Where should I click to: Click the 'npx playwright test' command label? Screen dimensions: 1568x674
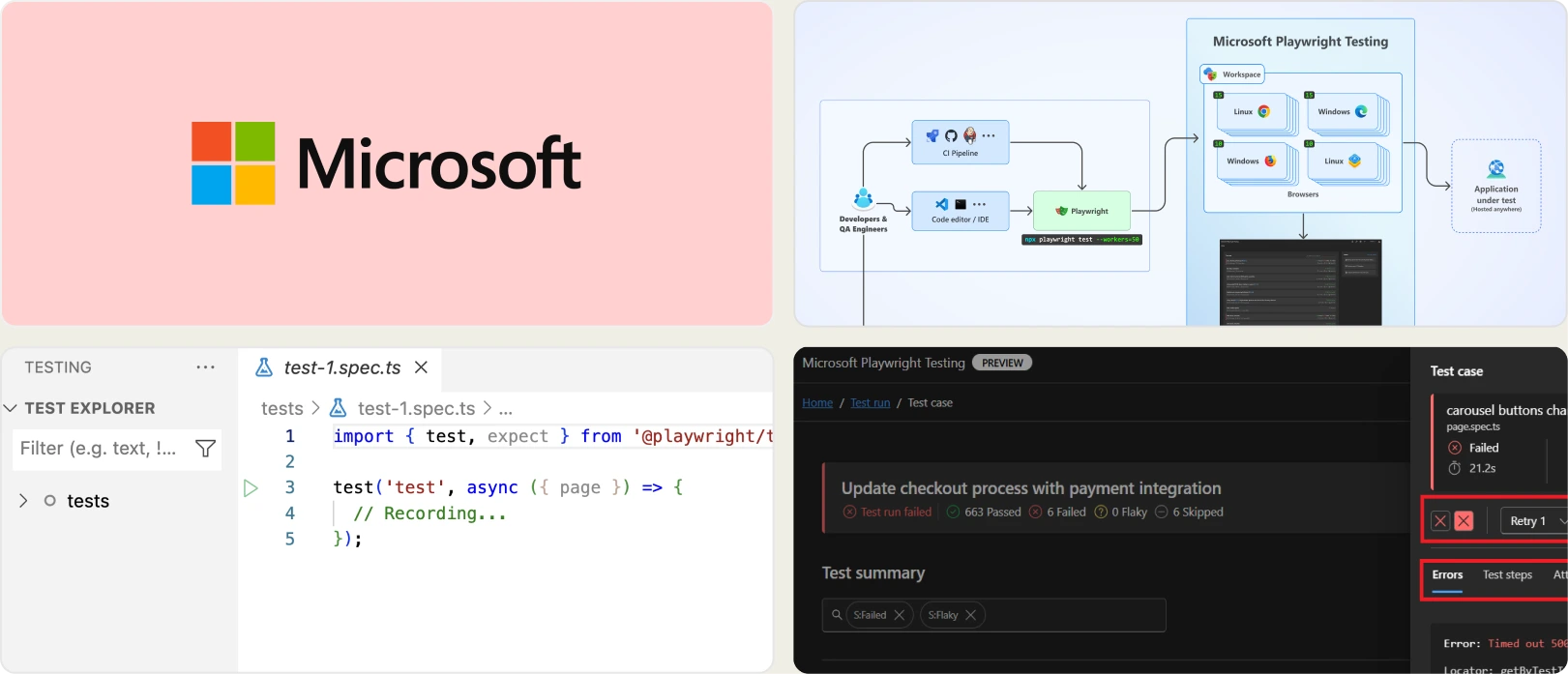click(x=1082, y=240)
